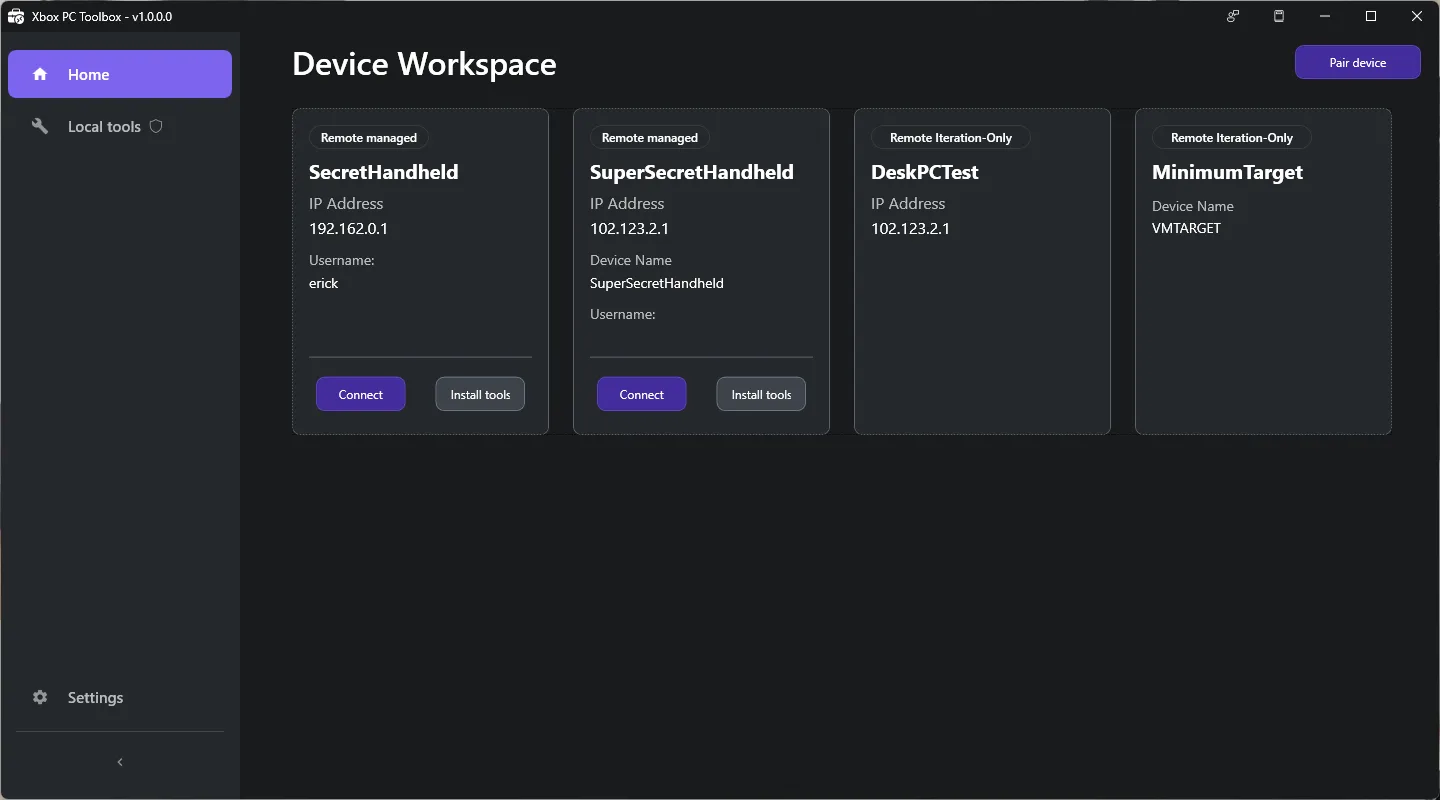Click the wrench icon beside Local tools

click(x=40, y=127)
